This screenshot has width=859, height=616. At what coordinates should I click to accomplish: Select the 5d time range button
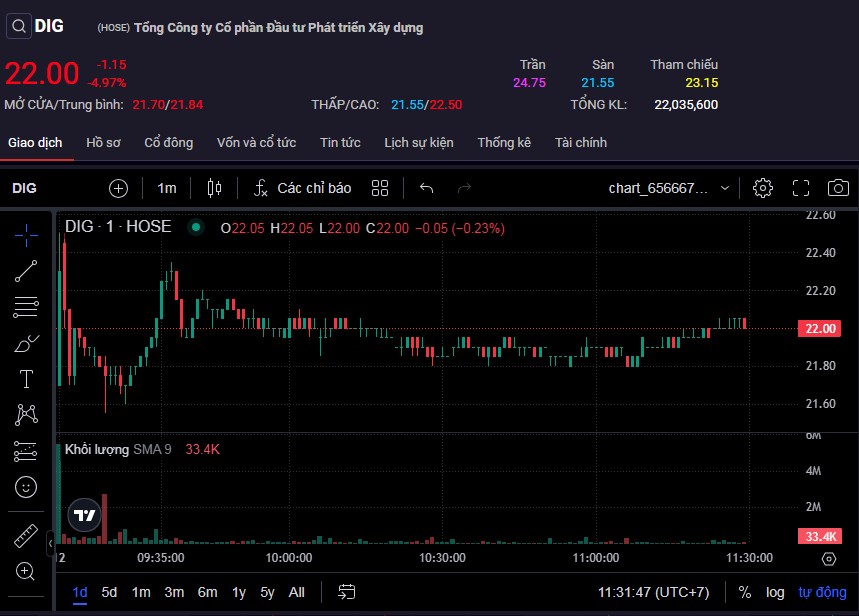[109, 592]
